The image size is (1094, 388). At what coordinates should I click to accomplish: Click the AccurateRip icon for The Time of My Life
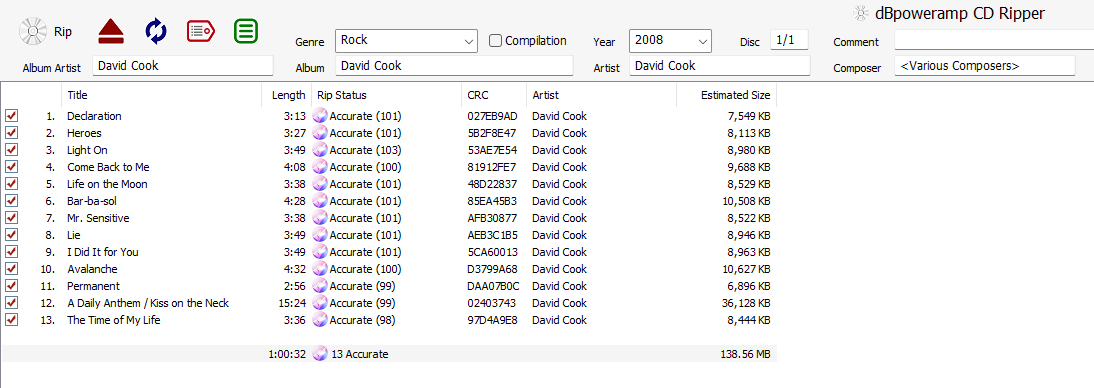tap(320, 320)
